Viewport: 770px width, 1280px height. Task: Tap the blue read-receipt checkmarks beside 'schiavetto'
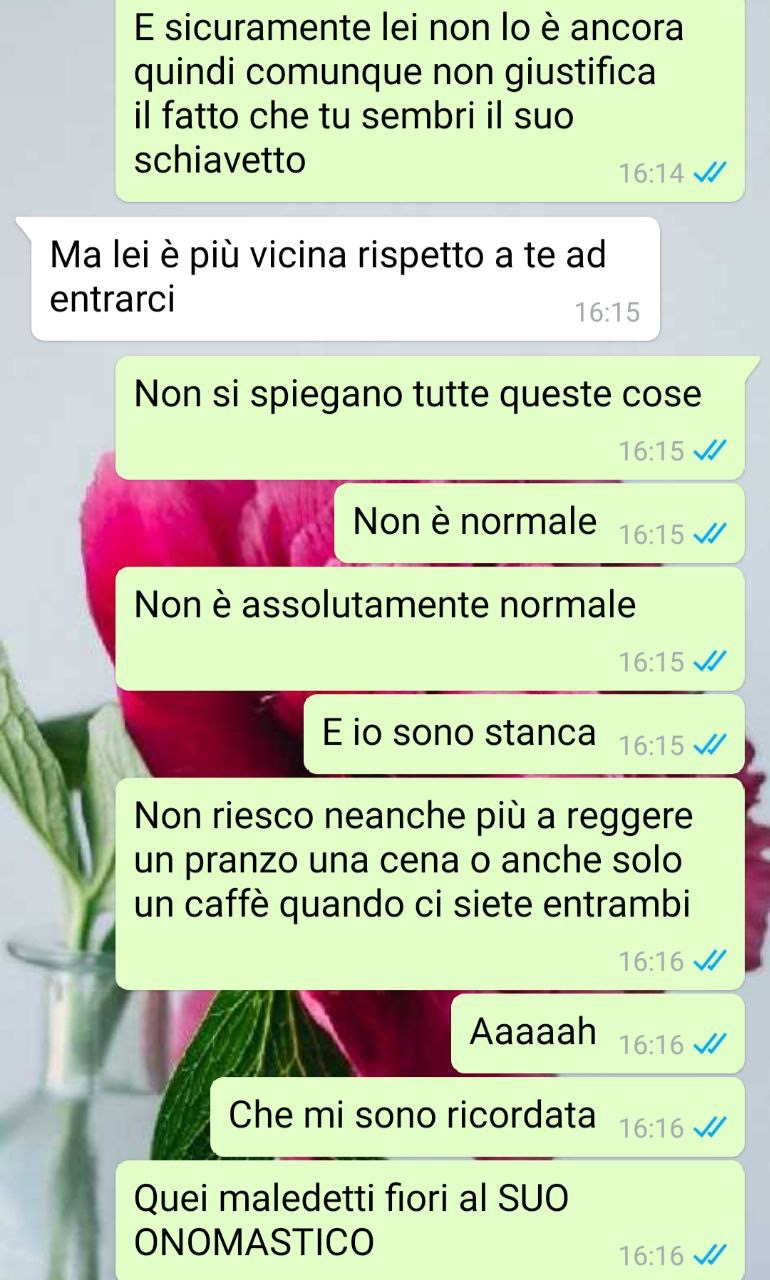point(708,174)
